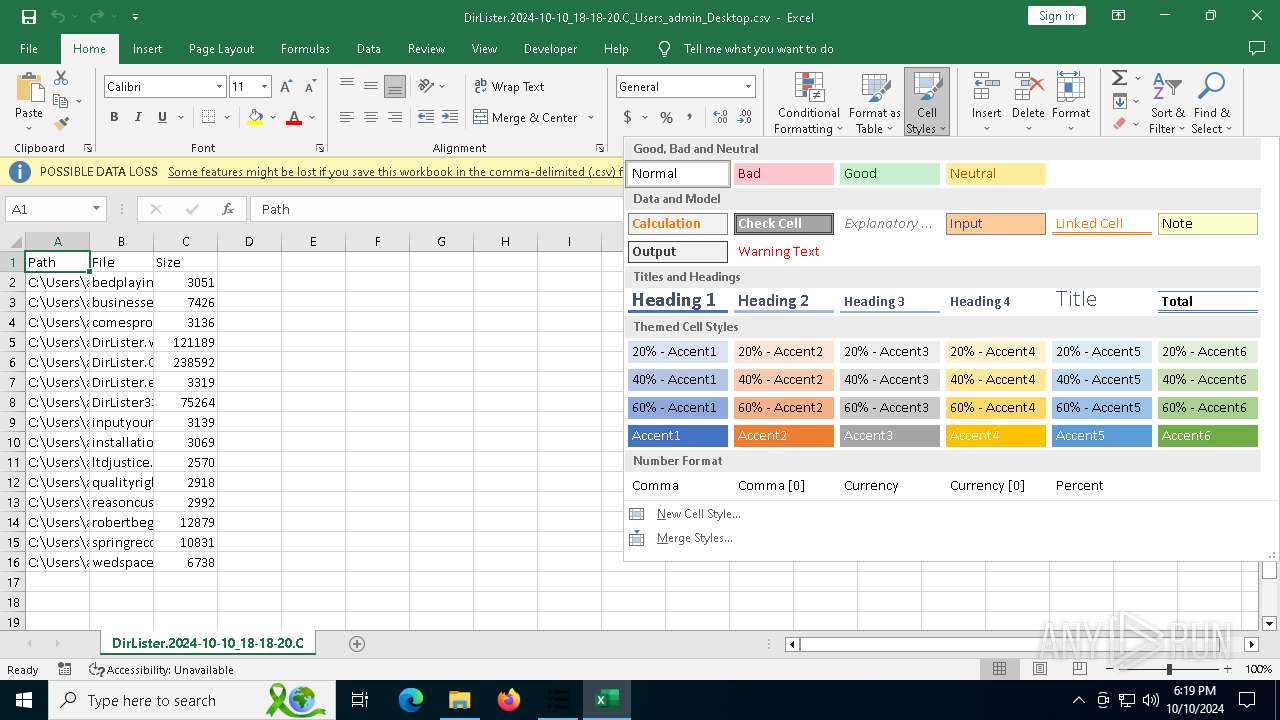Open Find & Select menu
This screenshot has height=720, width=1280.
pyautogui.click(x=1211, y=103)
